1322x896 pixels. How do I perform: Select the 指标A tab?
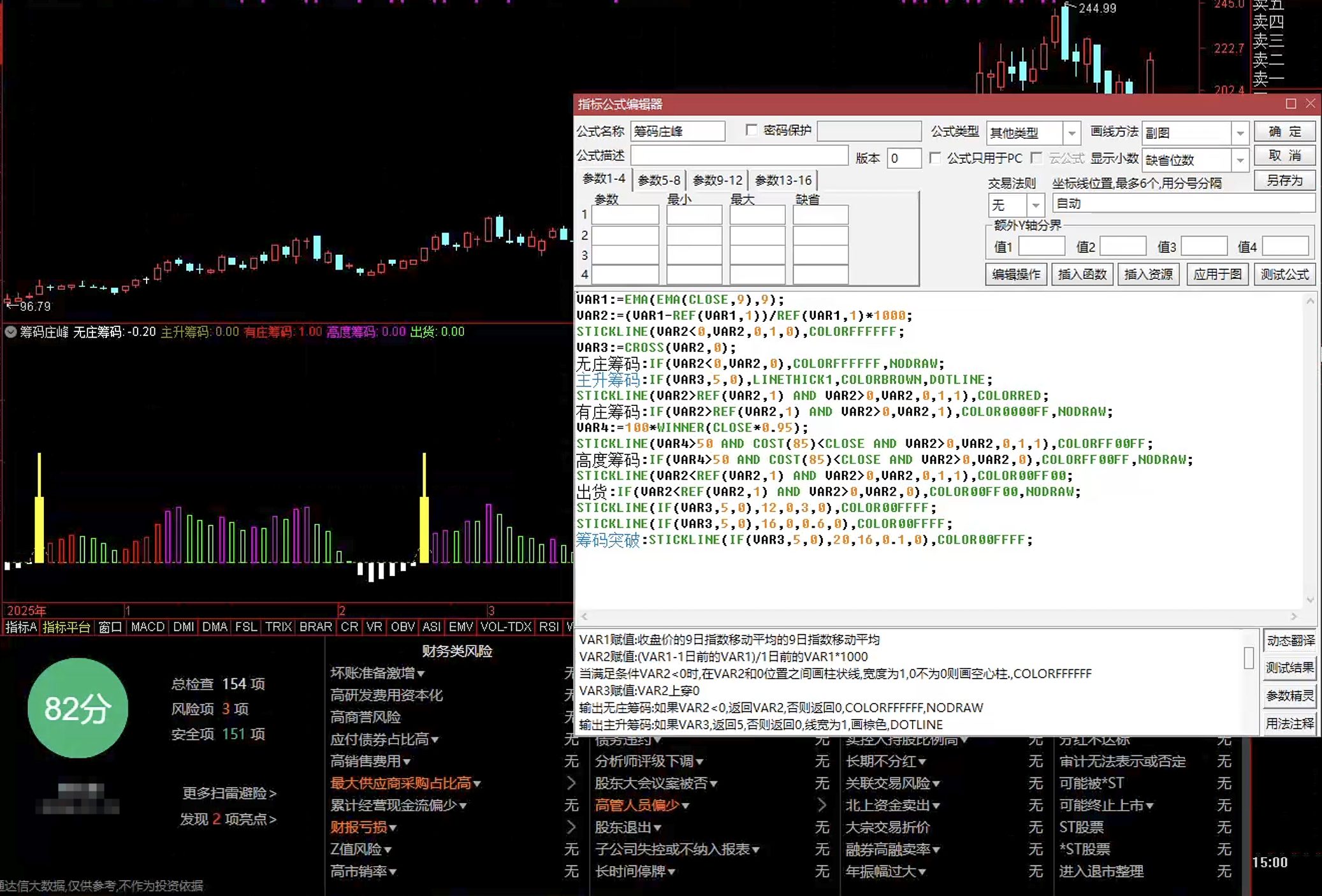click(21, 627)
